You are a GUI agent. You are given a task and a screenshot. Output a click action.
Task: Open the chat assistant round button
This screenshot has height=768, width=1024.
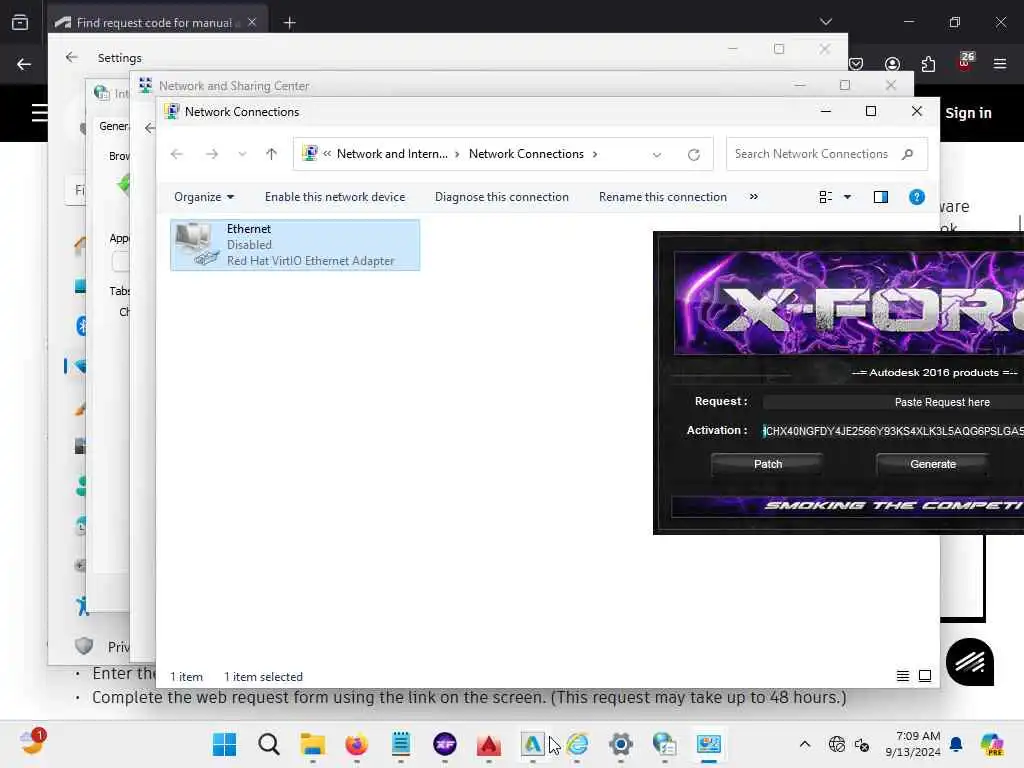coord(970,662)
